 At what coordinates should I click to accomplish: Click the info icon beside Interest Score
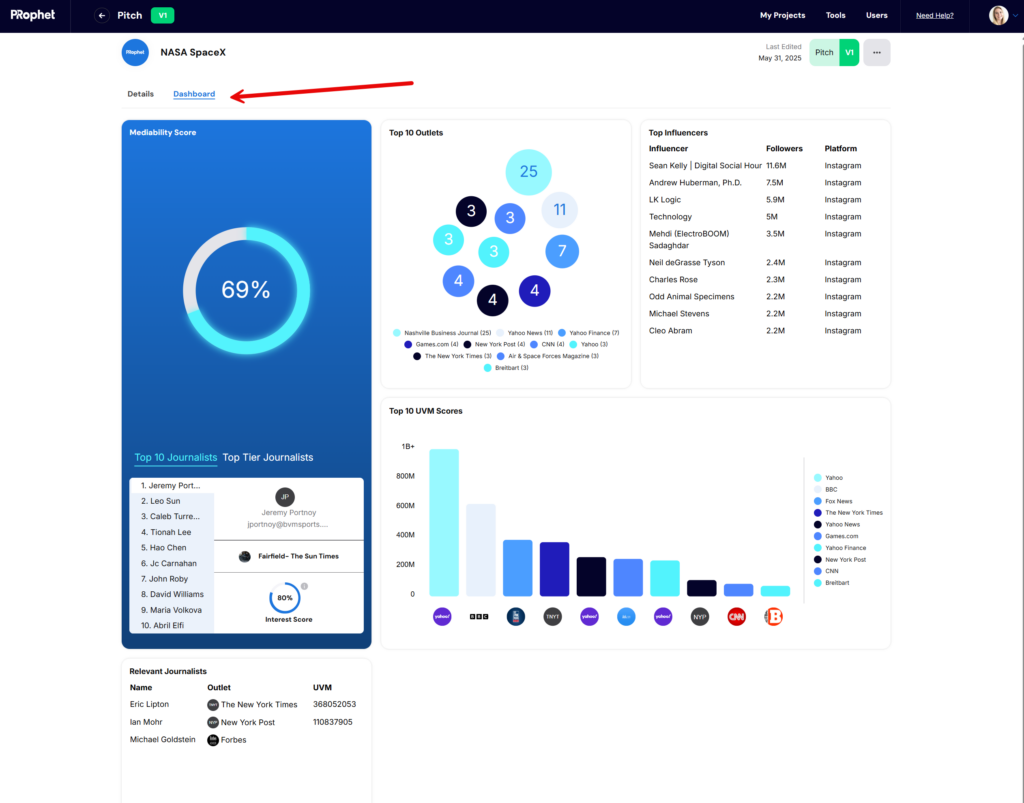pyautogui.click(x=304, y=586)
